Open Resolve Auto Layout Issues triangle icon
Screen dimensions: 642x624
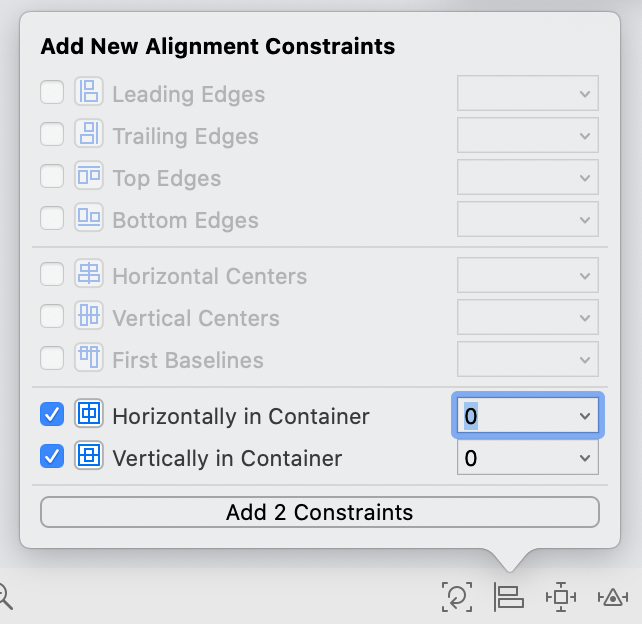(611, 597)
